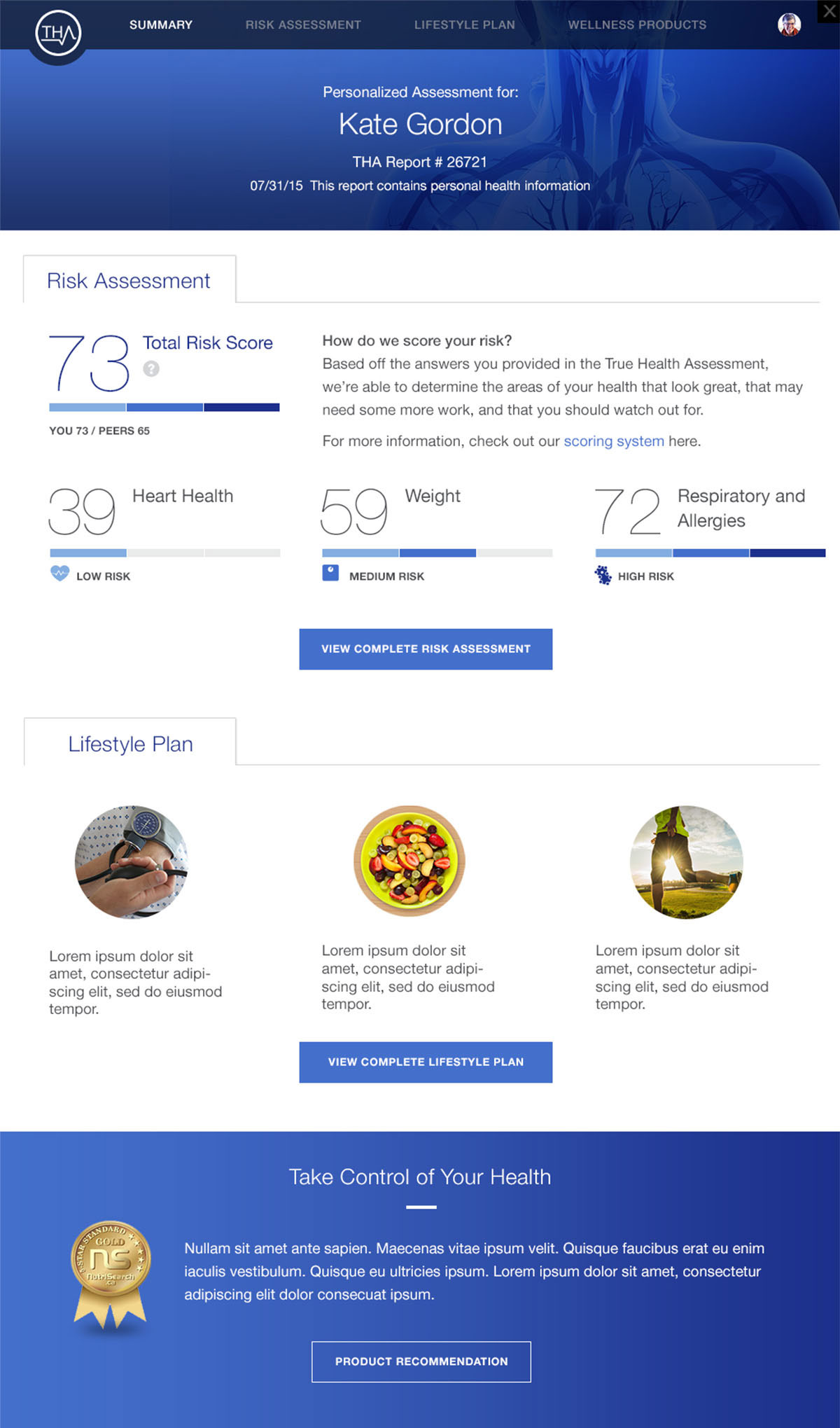Click the Weight scale medium risk icon
This screenshot has height=1428, width=840.
click(330, 573)
